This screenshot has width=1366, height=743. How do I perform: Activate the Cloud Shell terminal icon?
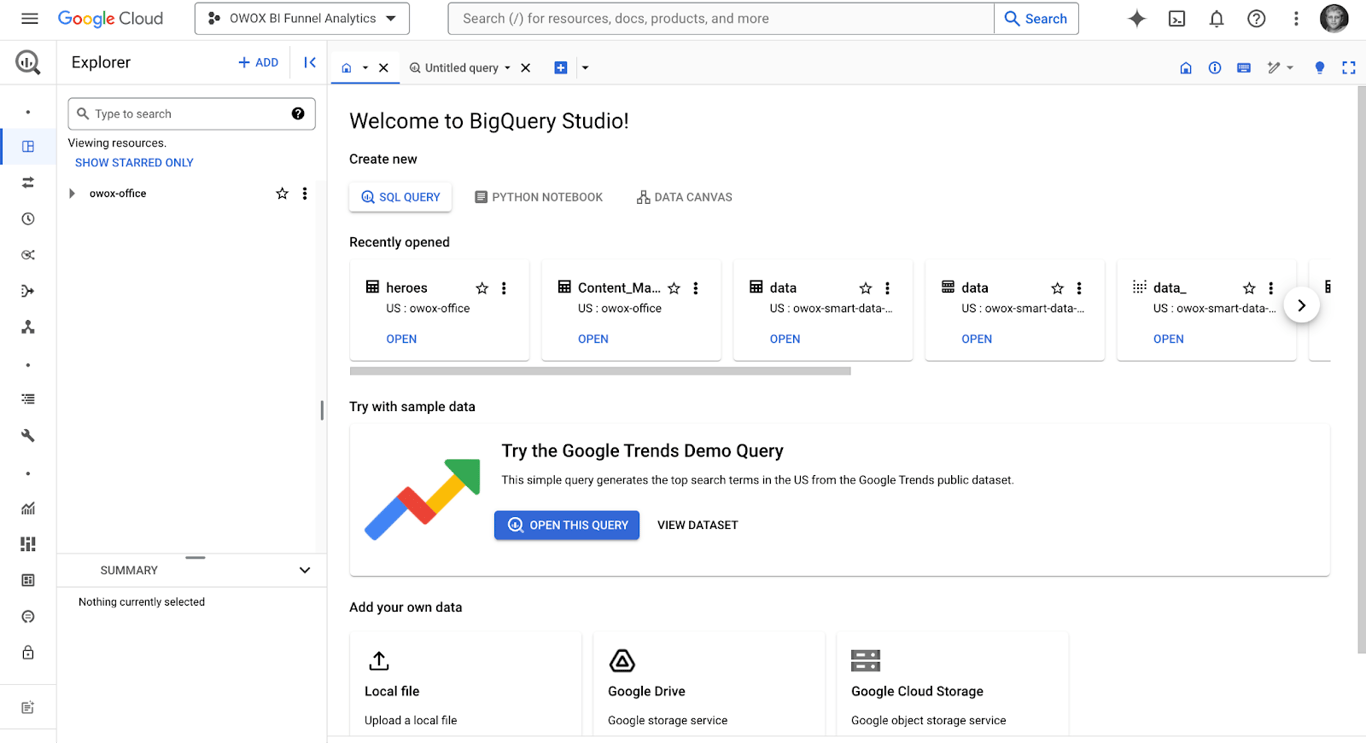[1177, 19]
